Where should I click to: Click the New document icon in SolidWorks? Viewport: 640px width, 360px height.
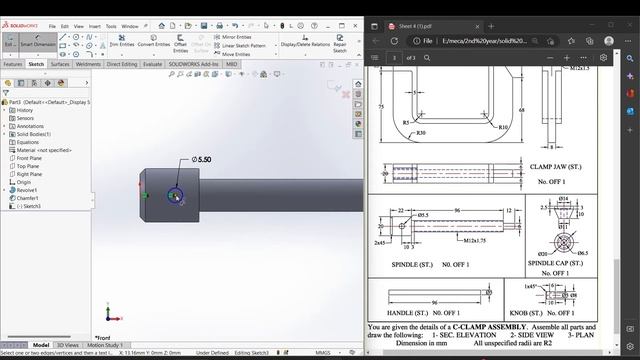[173, 26]
